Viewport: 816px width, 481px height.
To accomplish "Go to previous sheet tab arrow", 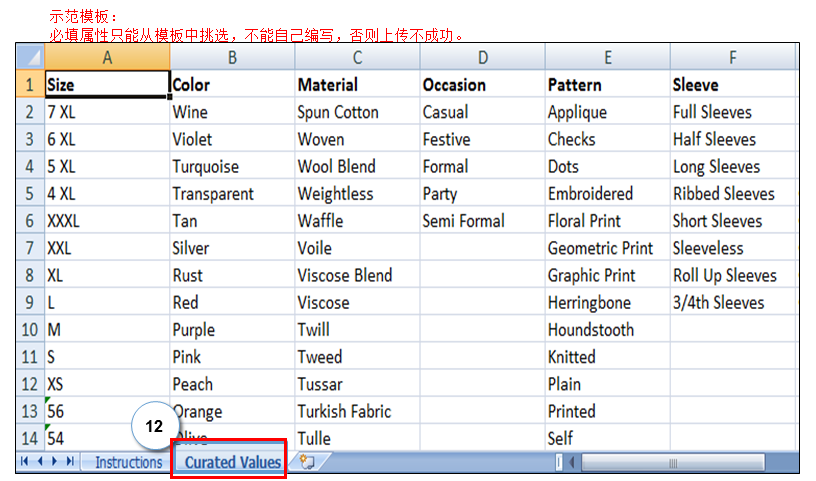I will [x=40, y=461].
